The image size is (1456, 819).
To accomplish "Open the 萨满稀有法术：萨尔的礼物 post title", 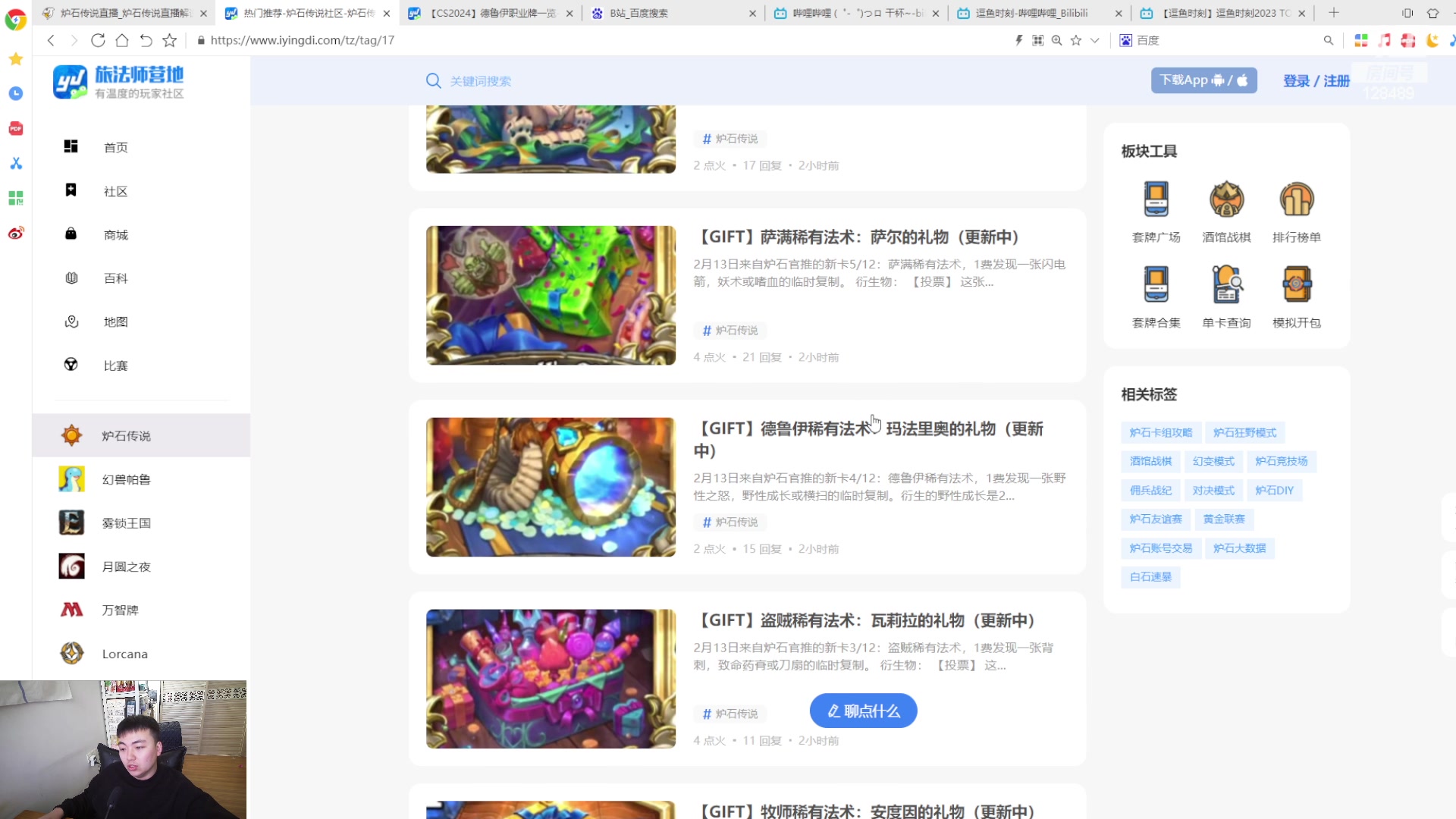I will pyautogui.click(x=858, y=237).
